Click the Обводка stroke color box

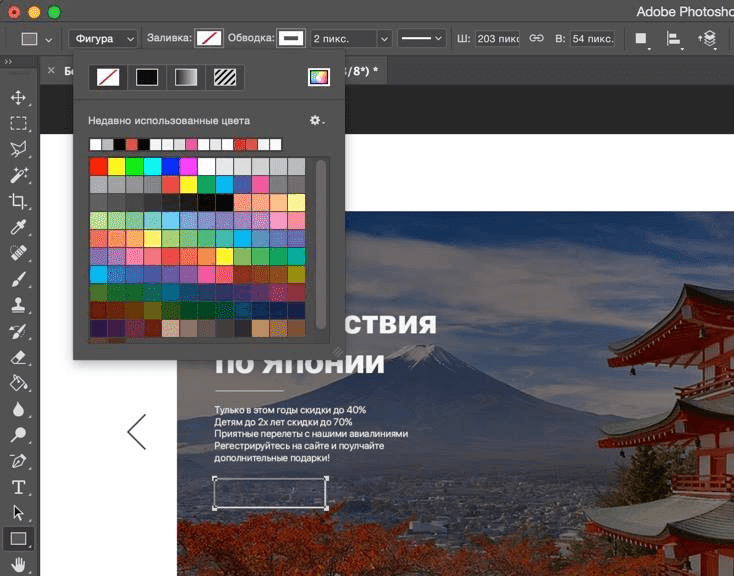pyautogui.click(x=291, y=38)
